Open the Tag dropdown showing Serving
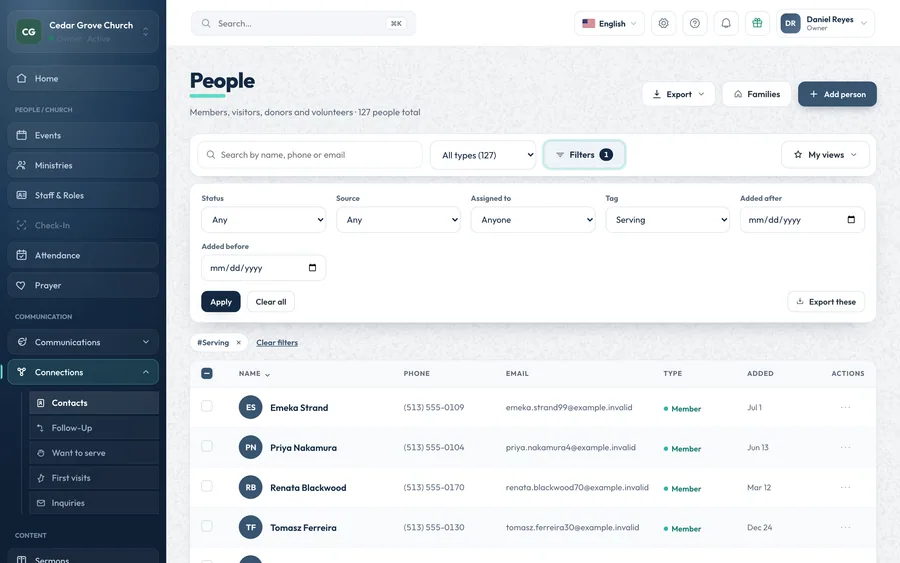This screenshot has height=563, width=900. pos(668,220)
